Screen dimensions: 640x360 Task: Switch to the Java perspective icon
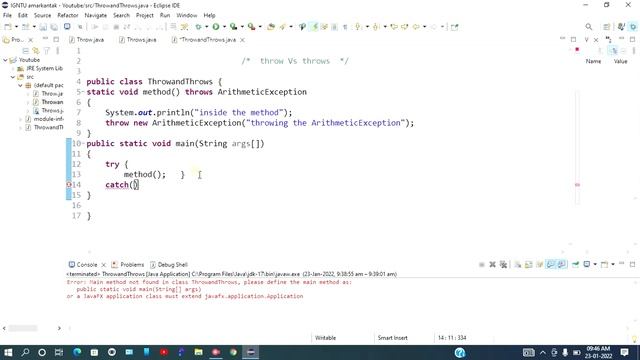[x=621, y=27]
